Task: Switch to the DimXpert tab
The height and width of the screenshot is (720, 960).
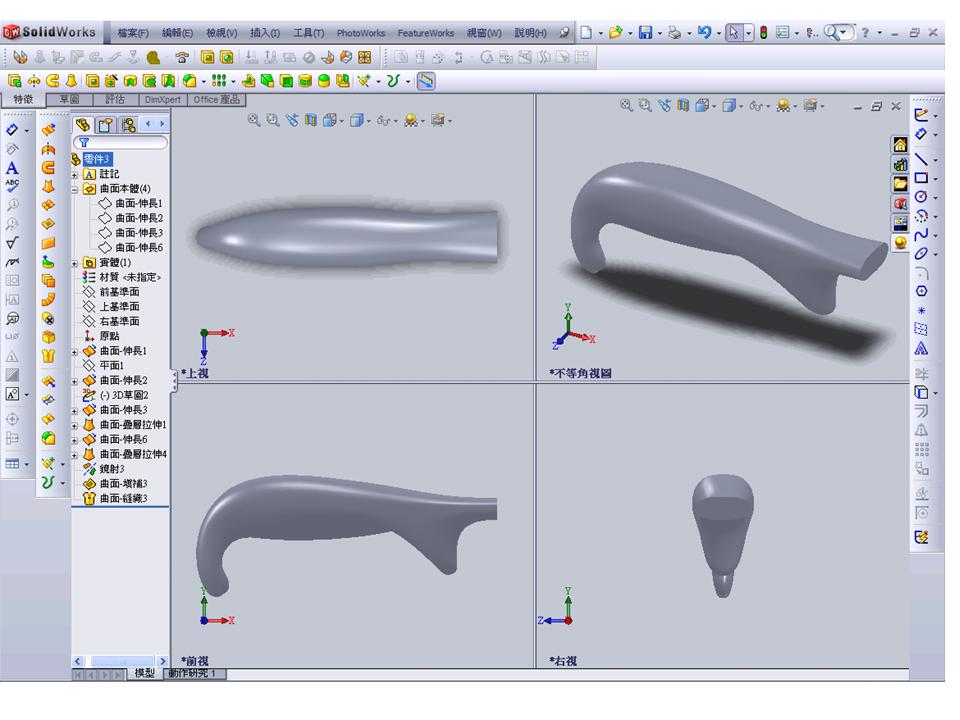Action: tap(163, 99)
